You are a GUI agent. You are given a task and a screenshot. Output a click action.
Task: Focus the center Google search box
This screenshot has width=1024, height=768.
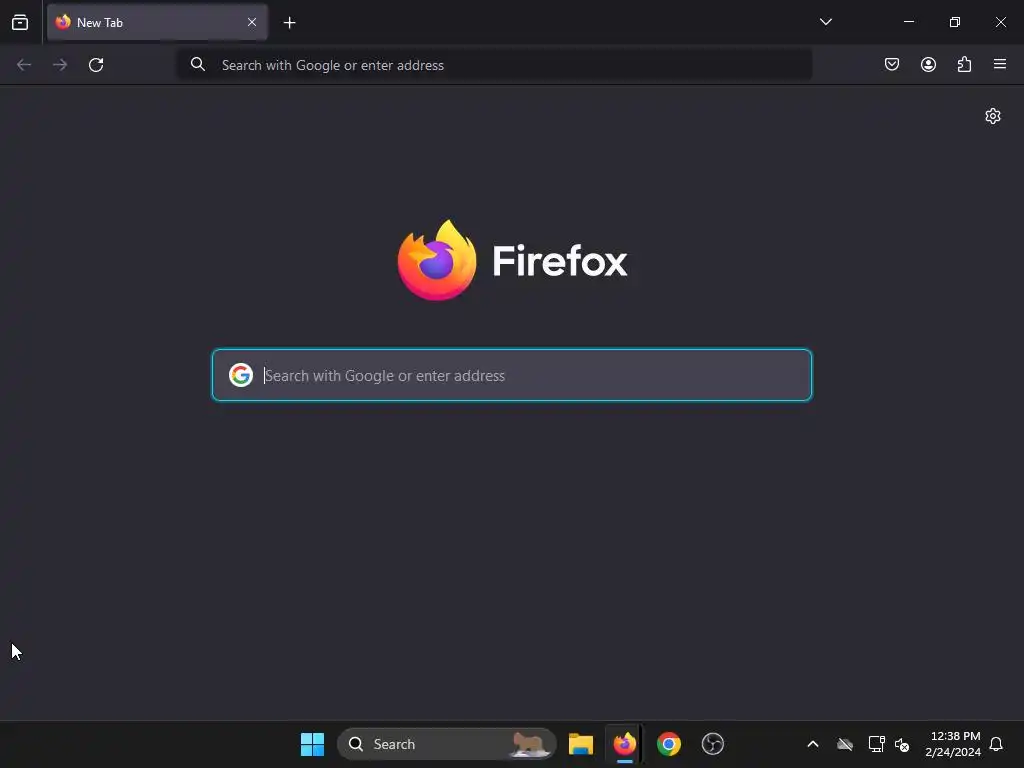(x=512, y=375)
